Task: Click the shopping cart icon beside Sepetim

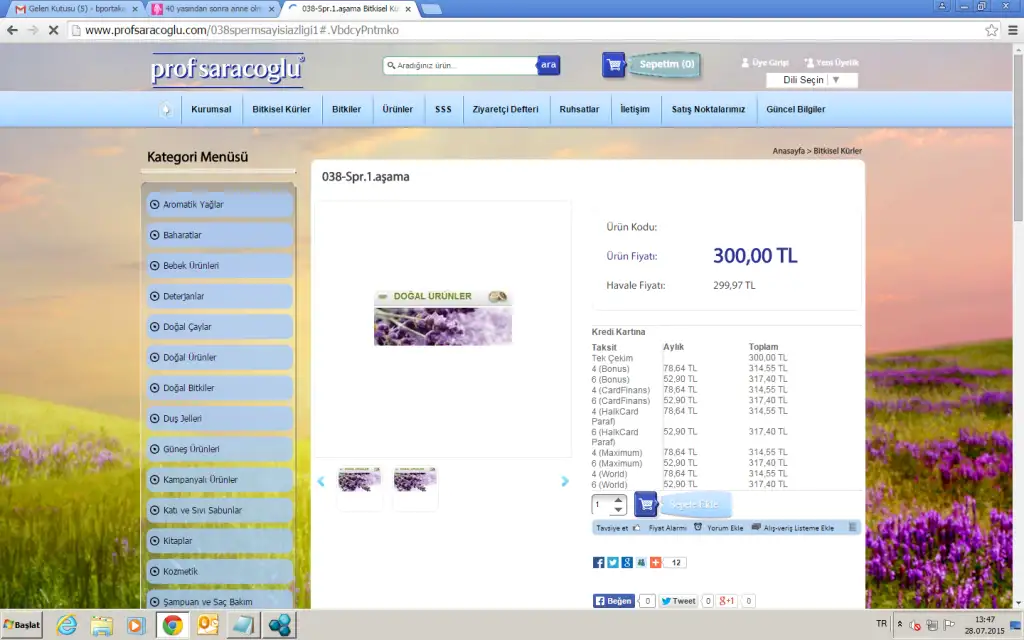Action: point(614,65)
